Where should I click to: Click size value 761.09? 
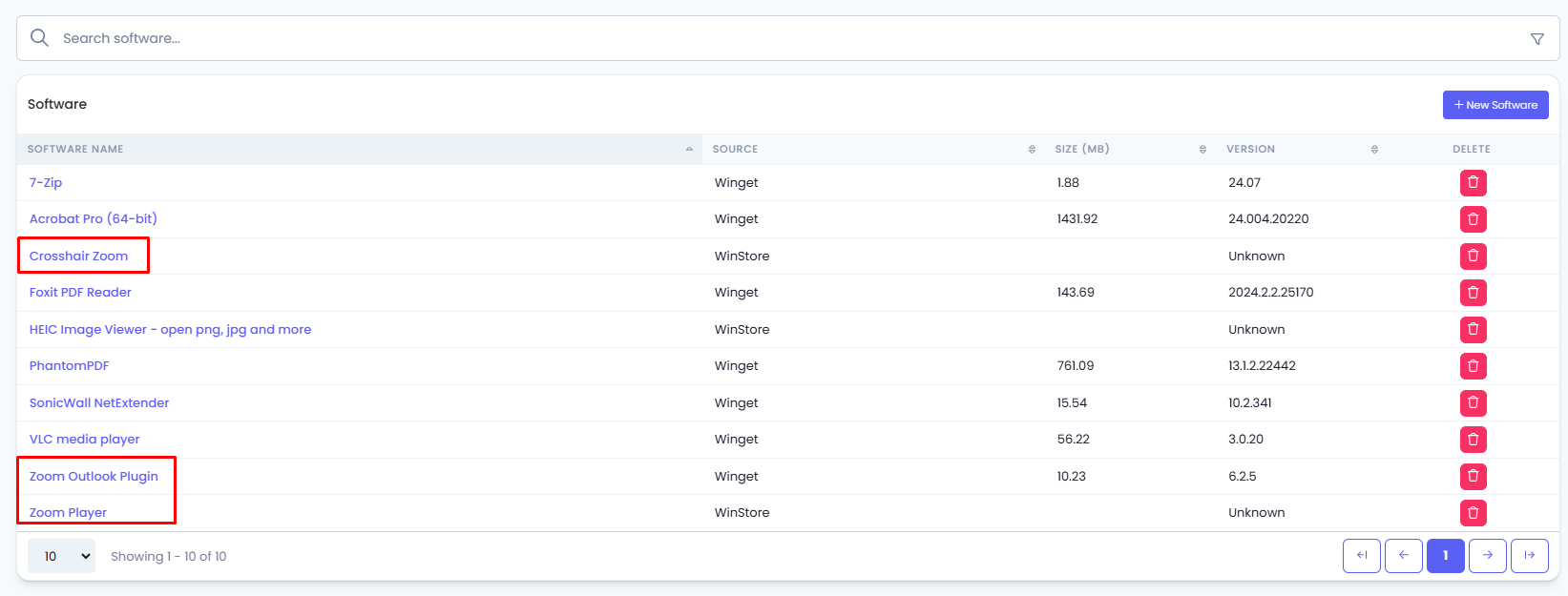1076,365
